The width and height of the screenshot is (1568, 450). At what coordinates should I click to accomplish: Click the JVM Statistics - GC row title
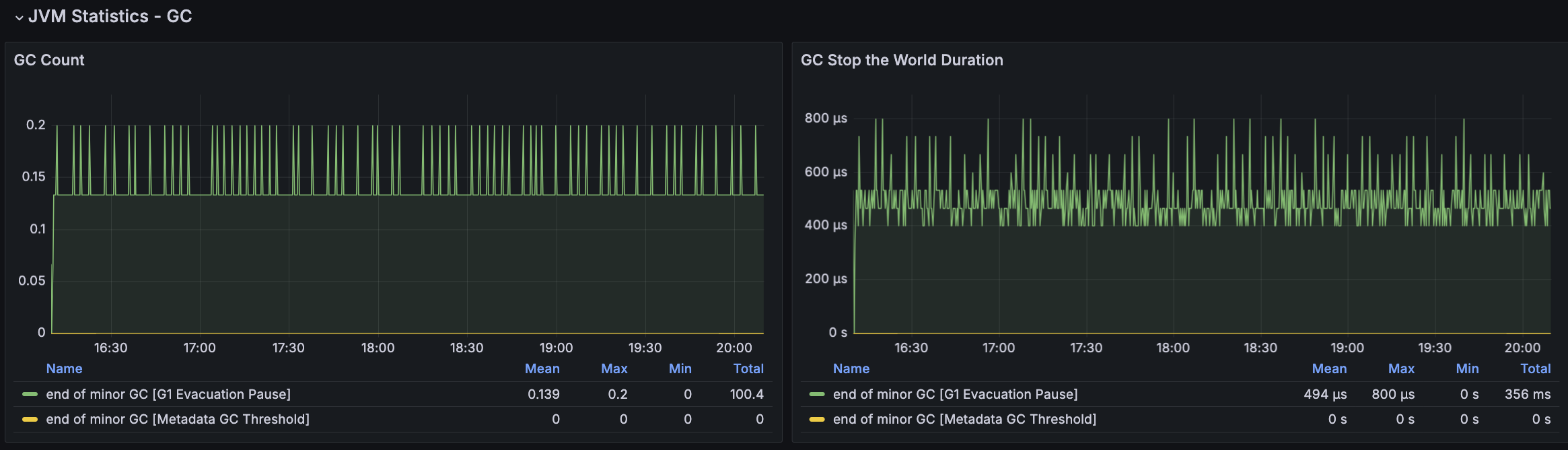[x=110, y=16]
